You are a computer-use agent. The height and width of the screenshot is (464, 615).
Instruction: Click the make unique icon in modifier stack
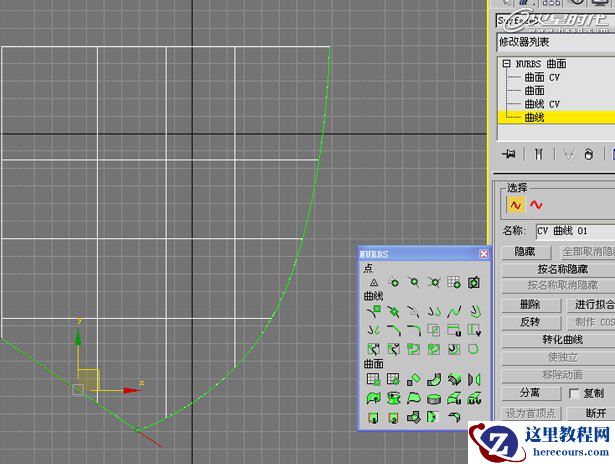pyautogui.click(x=569, y=154)
